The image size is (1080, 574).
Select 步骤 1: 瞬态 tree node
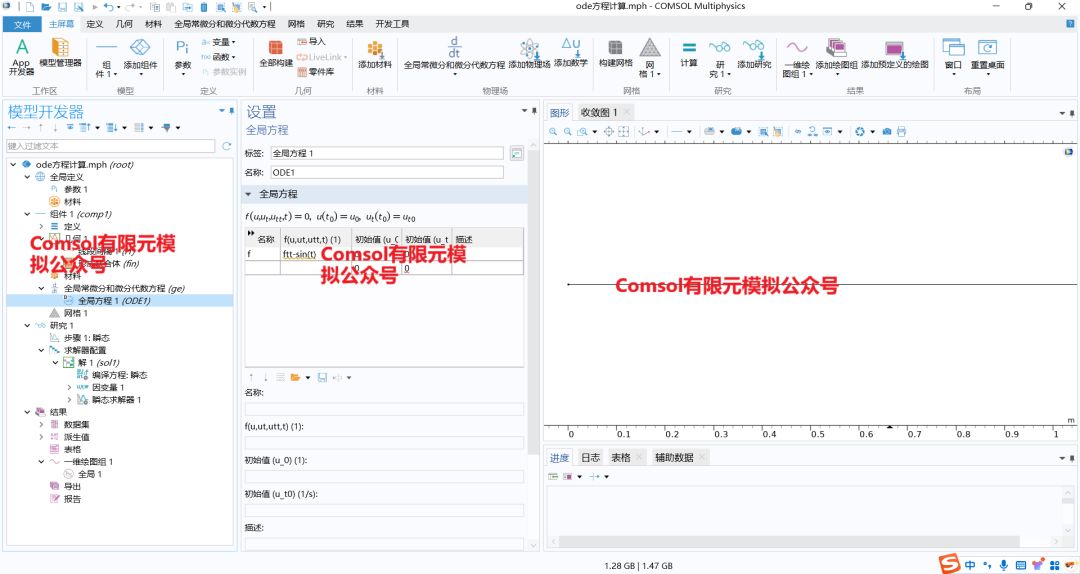click(x=86, y=338)
